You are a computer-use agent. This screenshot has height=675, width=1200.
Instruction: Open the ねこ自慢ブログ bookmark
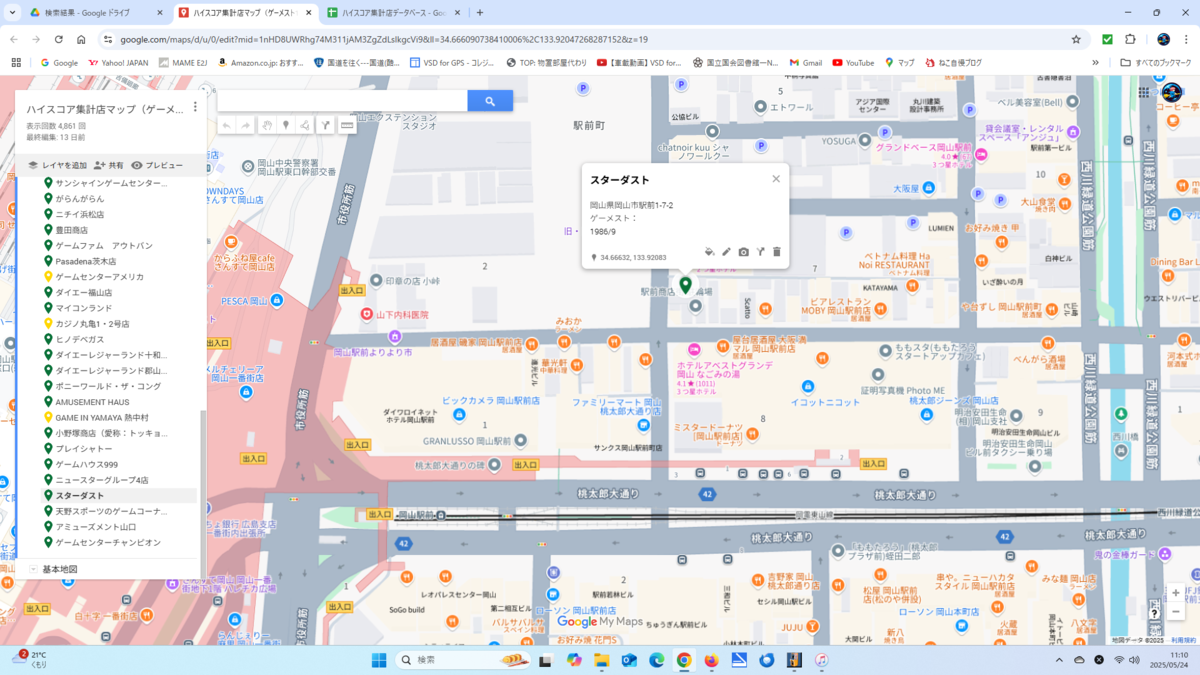click(953, 62)
